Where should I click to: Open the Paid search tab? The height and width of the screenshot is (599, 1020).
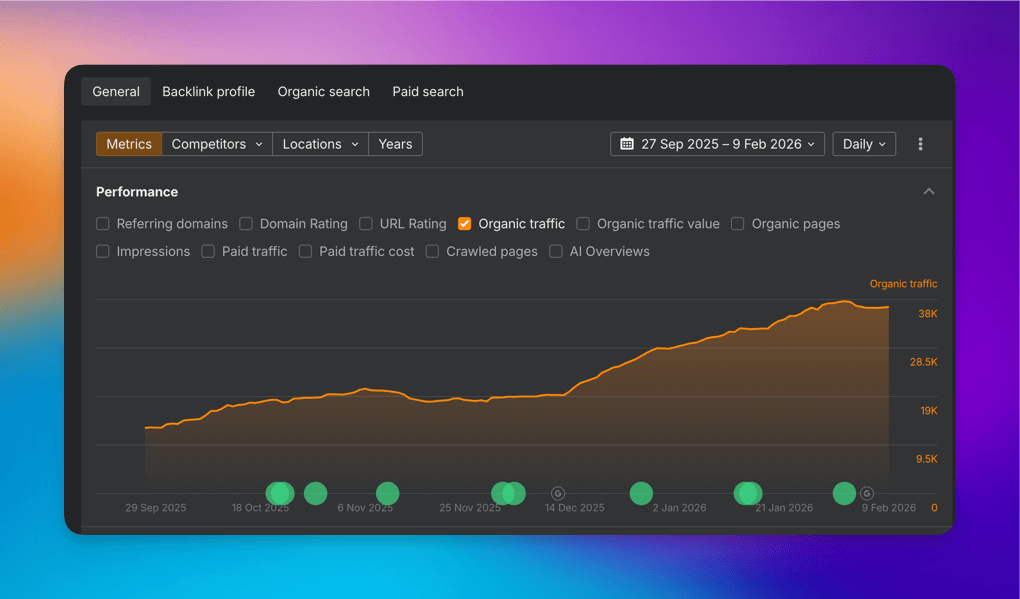(428, 92)
